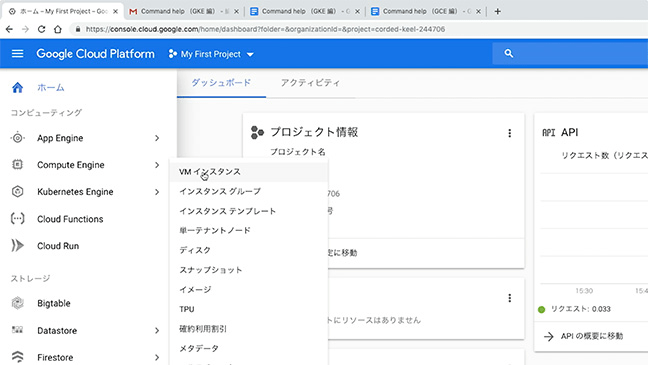This screenshot has width=648, height=365.
Task: Select イメージ submenu item
Action: (249, 289)
